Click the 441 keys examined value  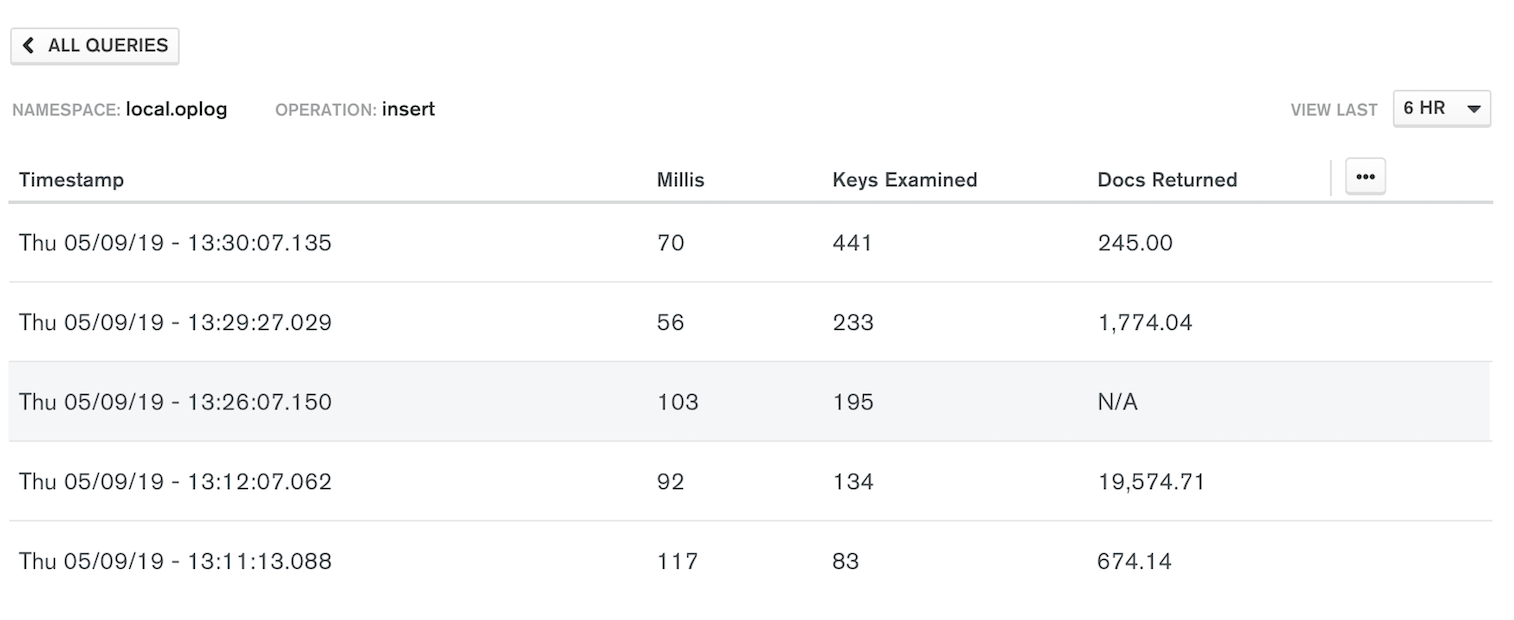pyautogui.click(x=852, y=243)
